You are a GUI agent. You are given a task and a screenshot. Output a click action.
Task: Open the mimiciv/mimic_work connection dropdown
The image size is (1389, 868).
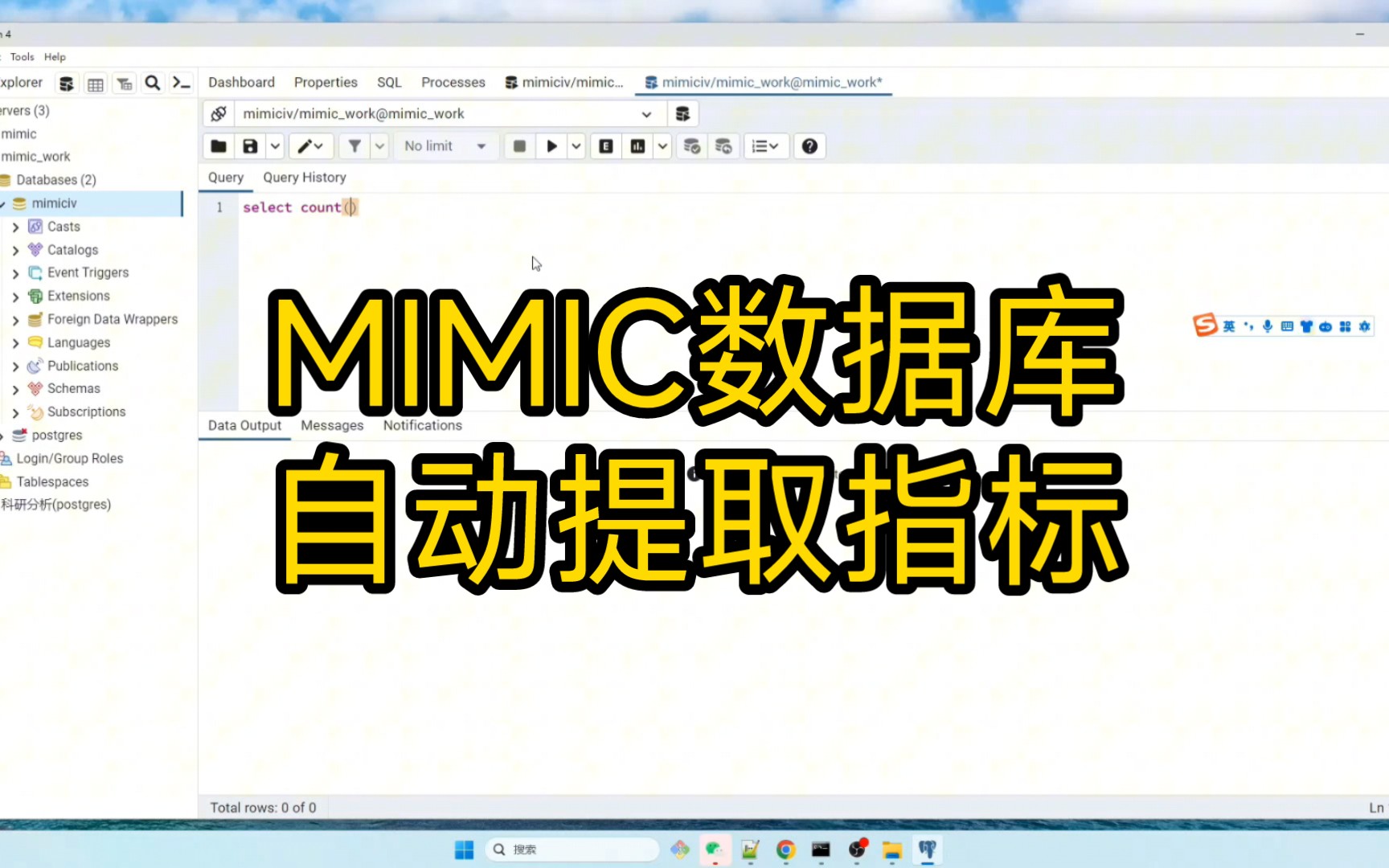[x=450, y=114]
